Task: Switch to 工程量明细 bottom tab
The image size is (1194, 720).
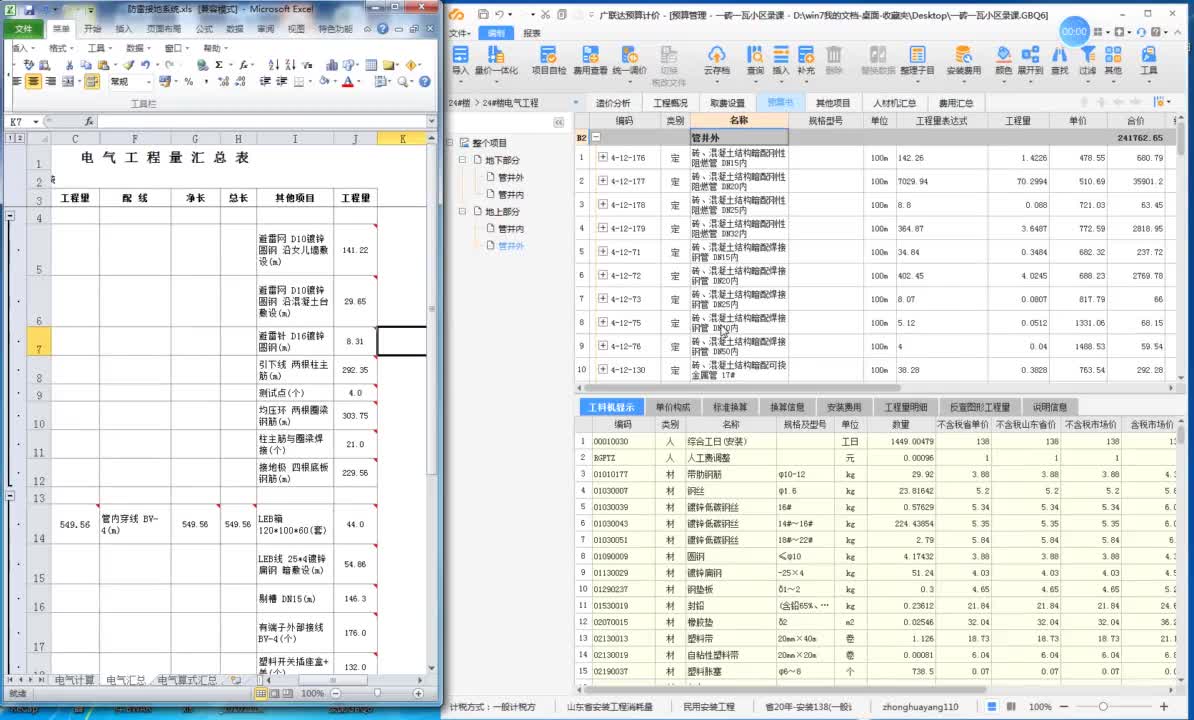Action: 905,407
